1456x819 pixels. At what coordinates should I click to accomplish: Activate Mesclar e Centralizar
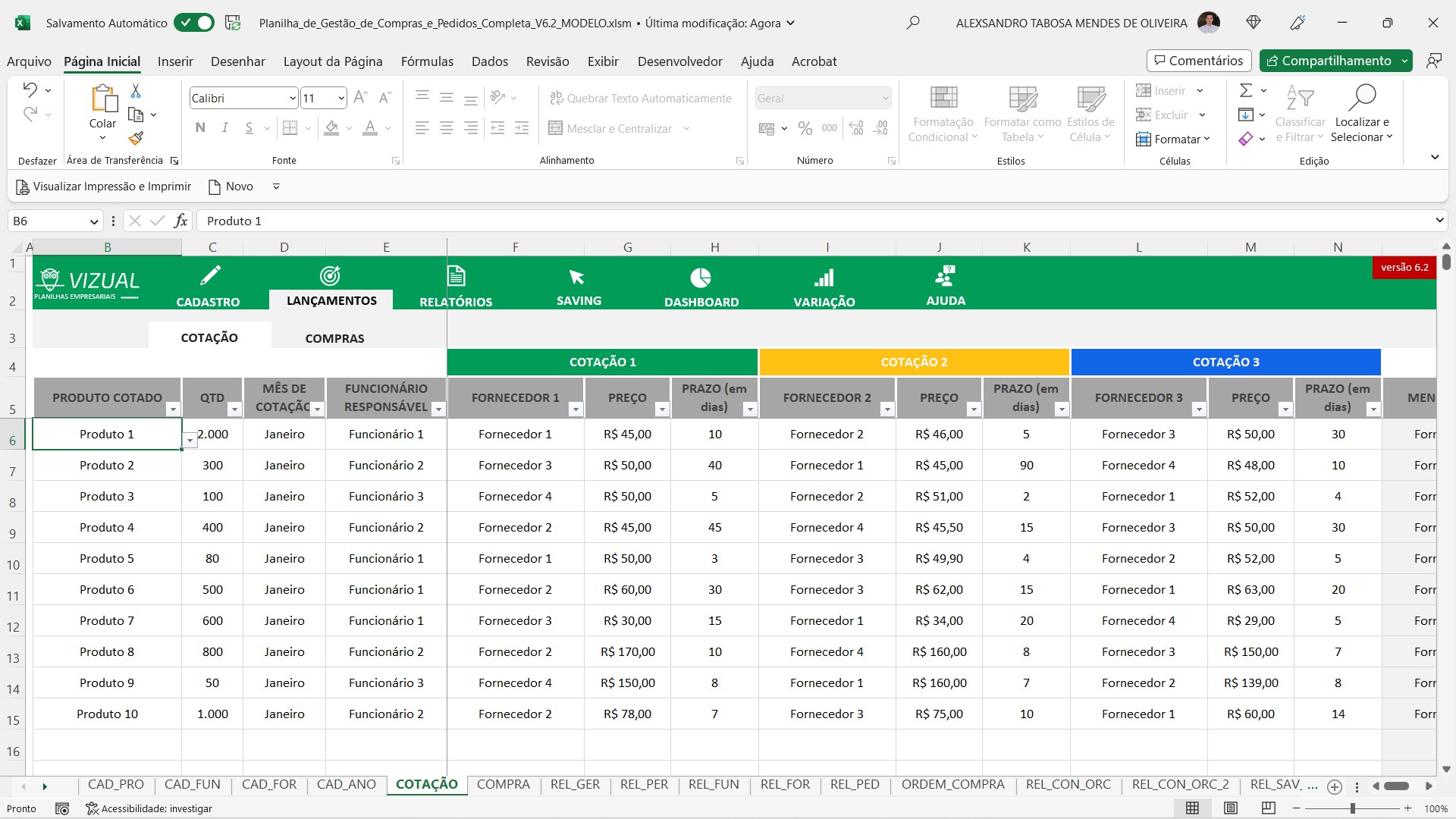[x=610, y=128]
